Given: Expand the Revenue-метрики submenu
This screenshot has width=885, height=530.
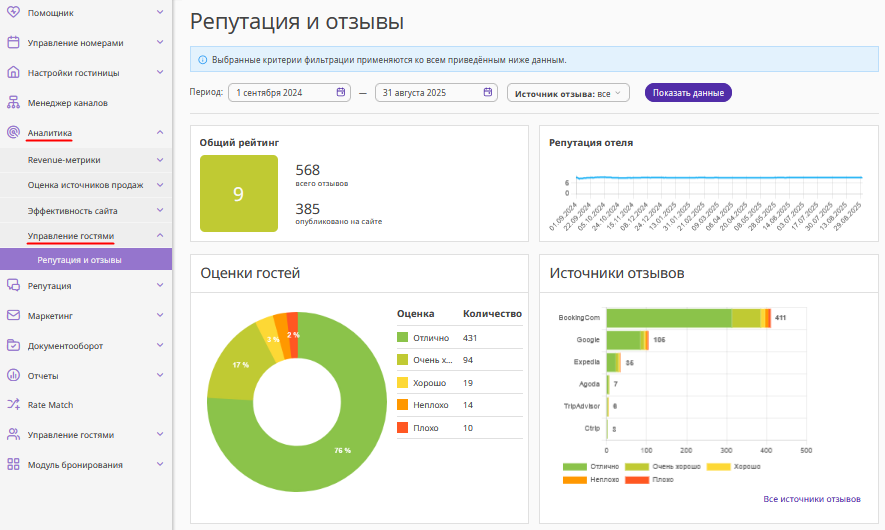Looking at the screenshot, I should click(160, 159).
